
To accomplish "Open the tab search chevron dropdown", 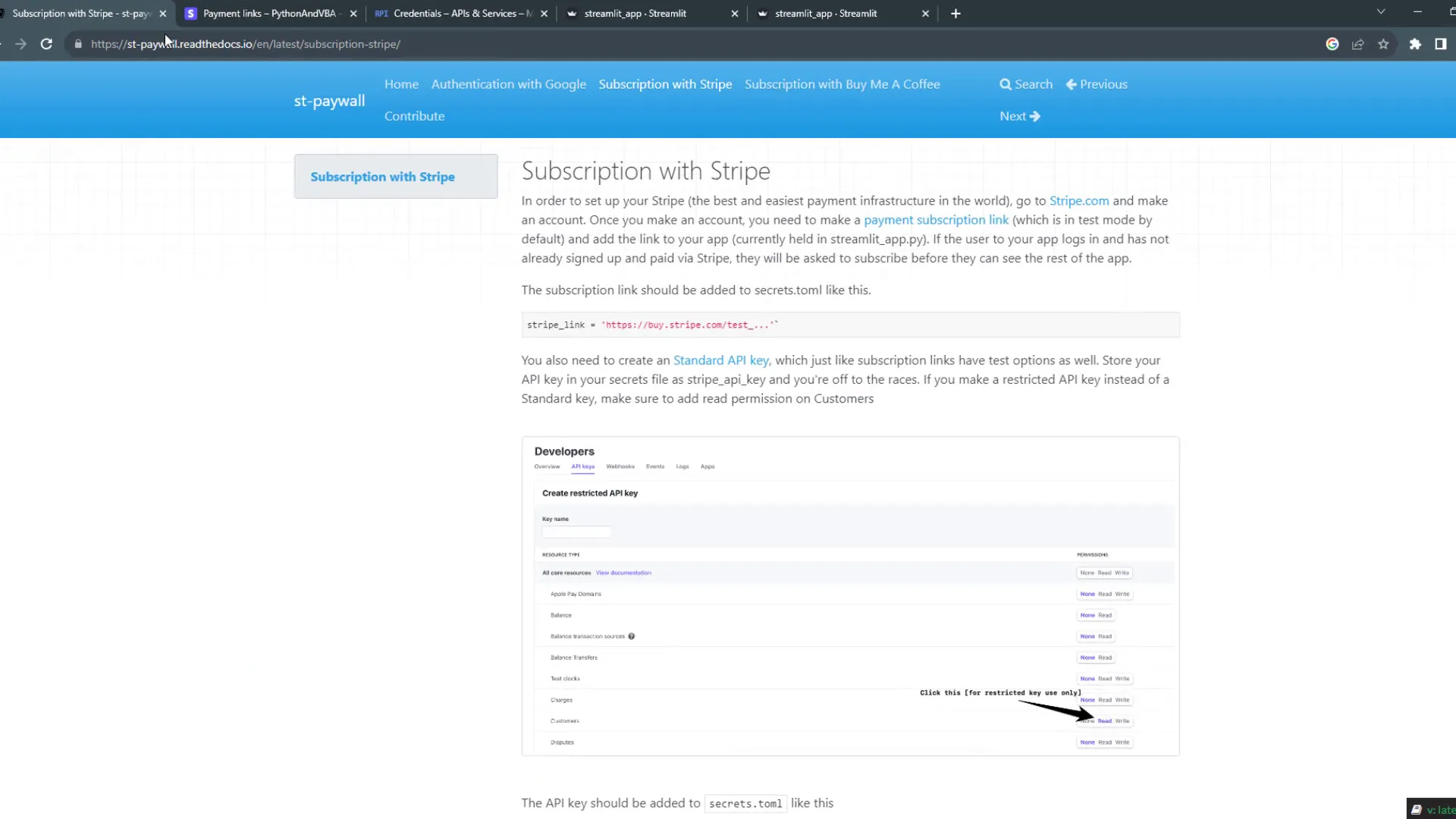I will (x=1381, y=11).
